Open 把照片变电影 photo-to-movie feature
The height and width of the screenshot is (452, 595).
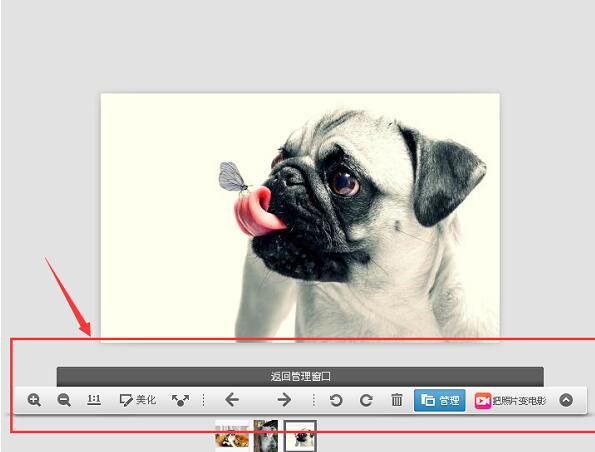(x=510, y=401)
